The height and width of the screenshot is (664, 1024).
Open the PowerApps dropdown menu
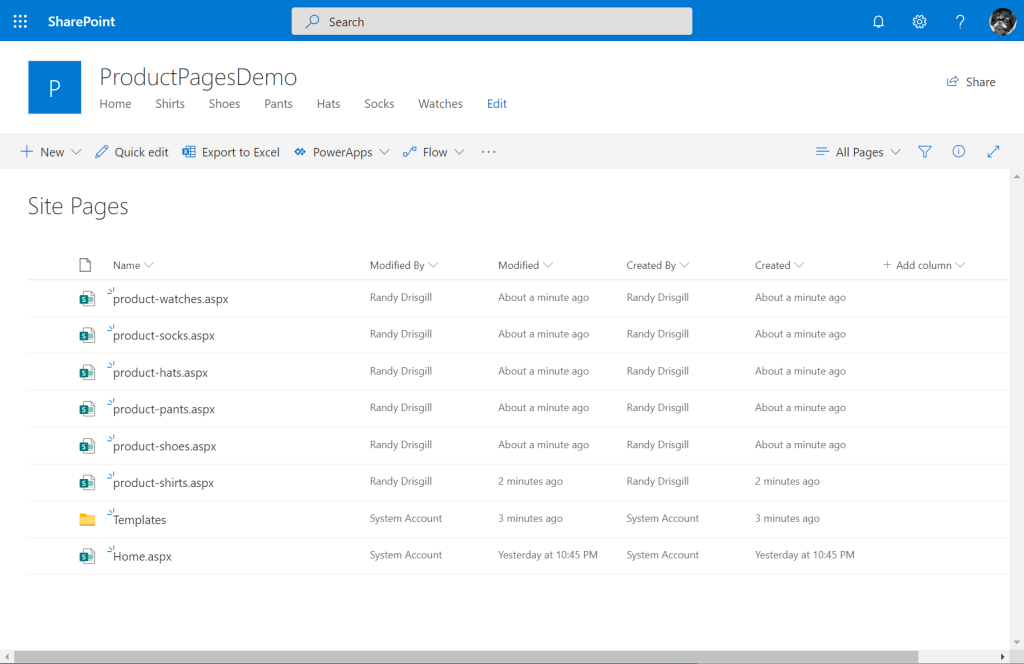point(342,152)
